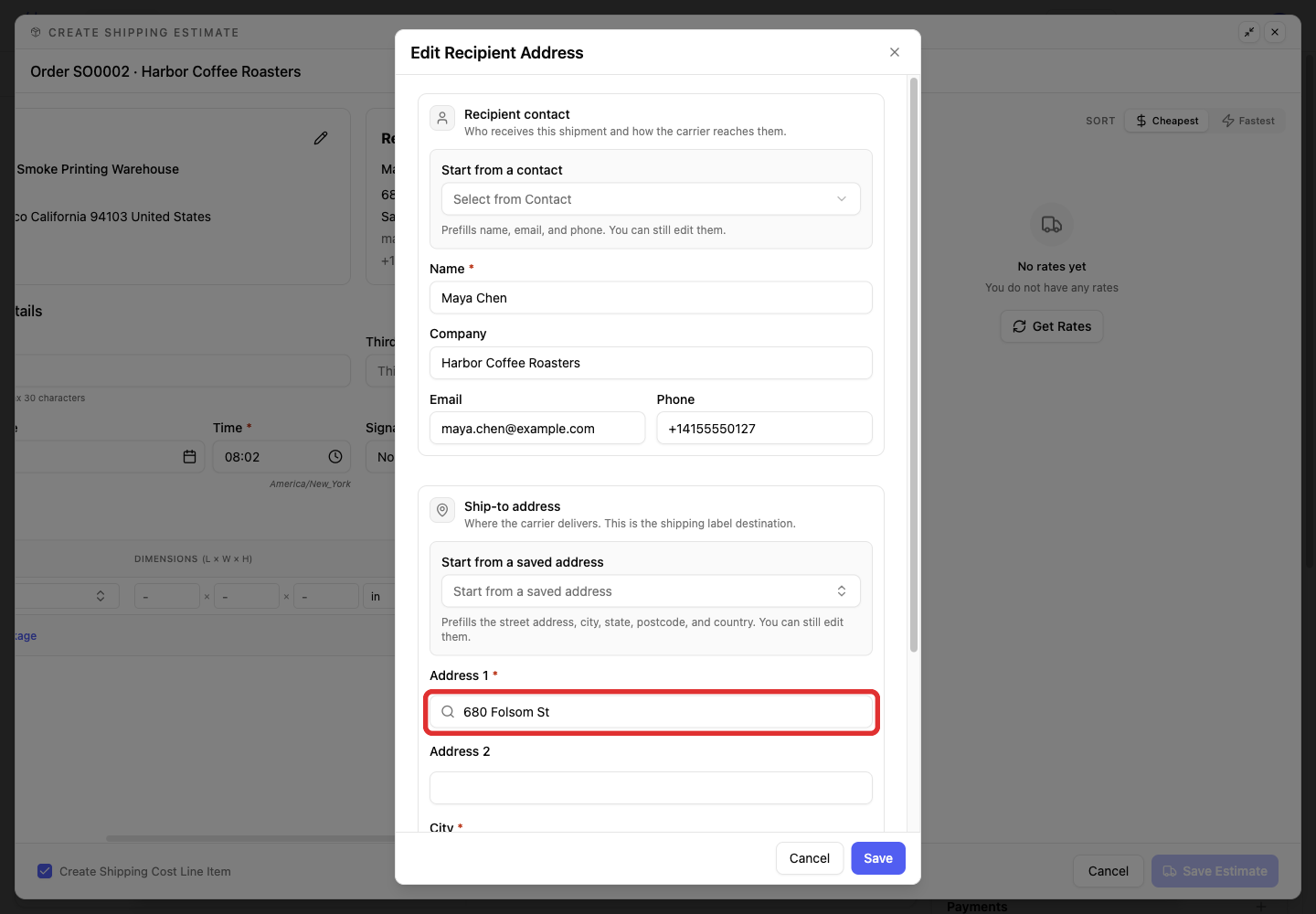
Task: Close the Create Shipping Estimate window
Action: point(1275,32)
